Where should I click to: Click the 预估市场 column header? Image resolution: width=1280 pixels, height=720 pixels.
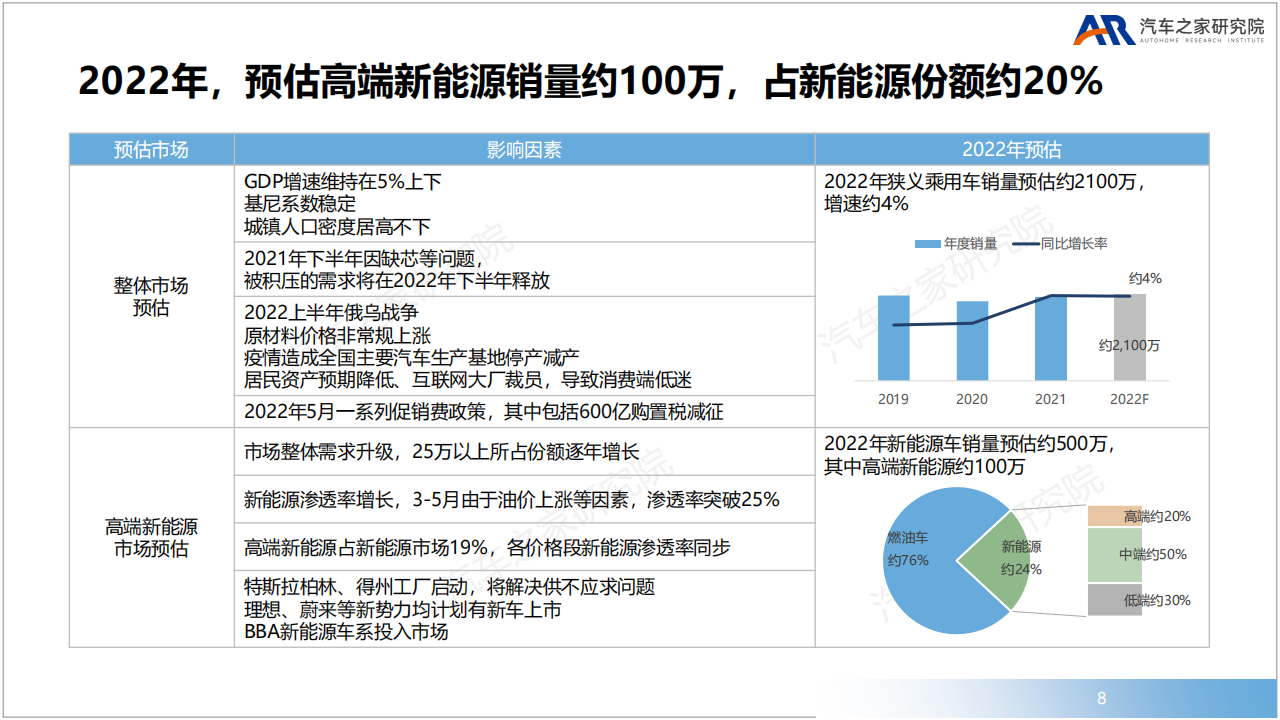151,150
